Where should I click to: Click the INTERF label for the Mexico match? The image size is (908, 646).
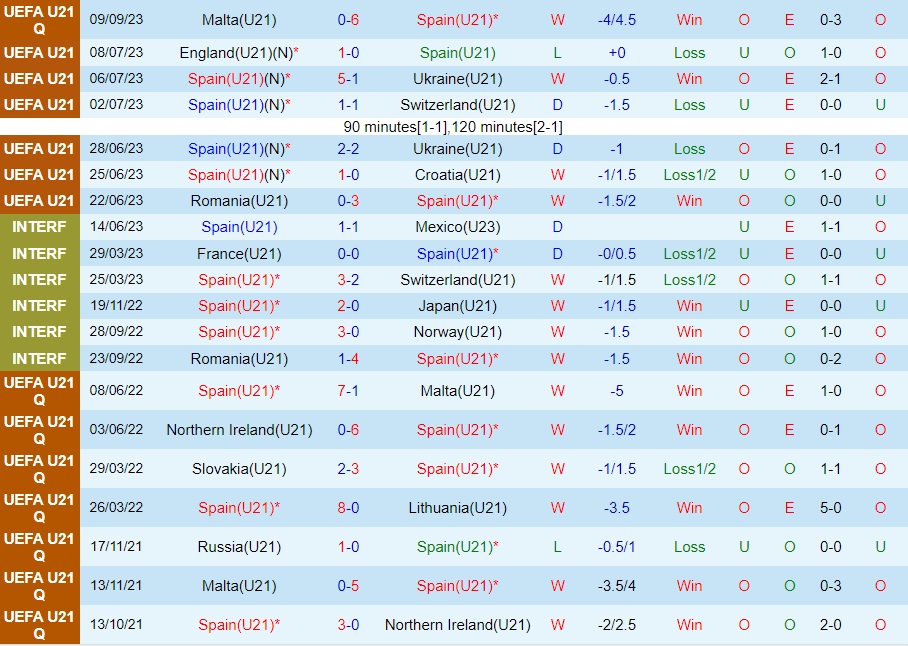[x=39, y=227]
